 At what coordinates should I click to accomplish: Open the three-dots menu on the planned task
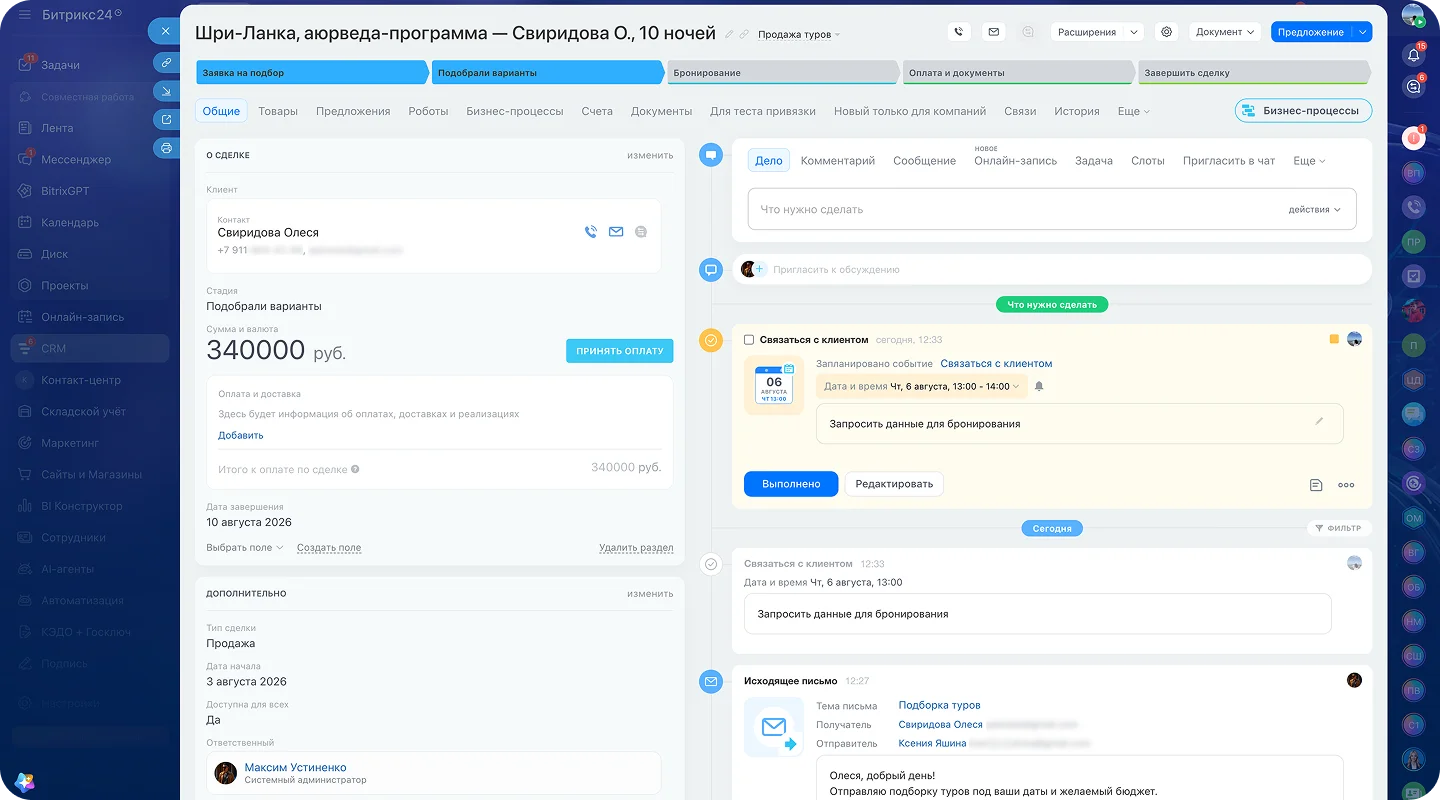tap(1346, 485)
